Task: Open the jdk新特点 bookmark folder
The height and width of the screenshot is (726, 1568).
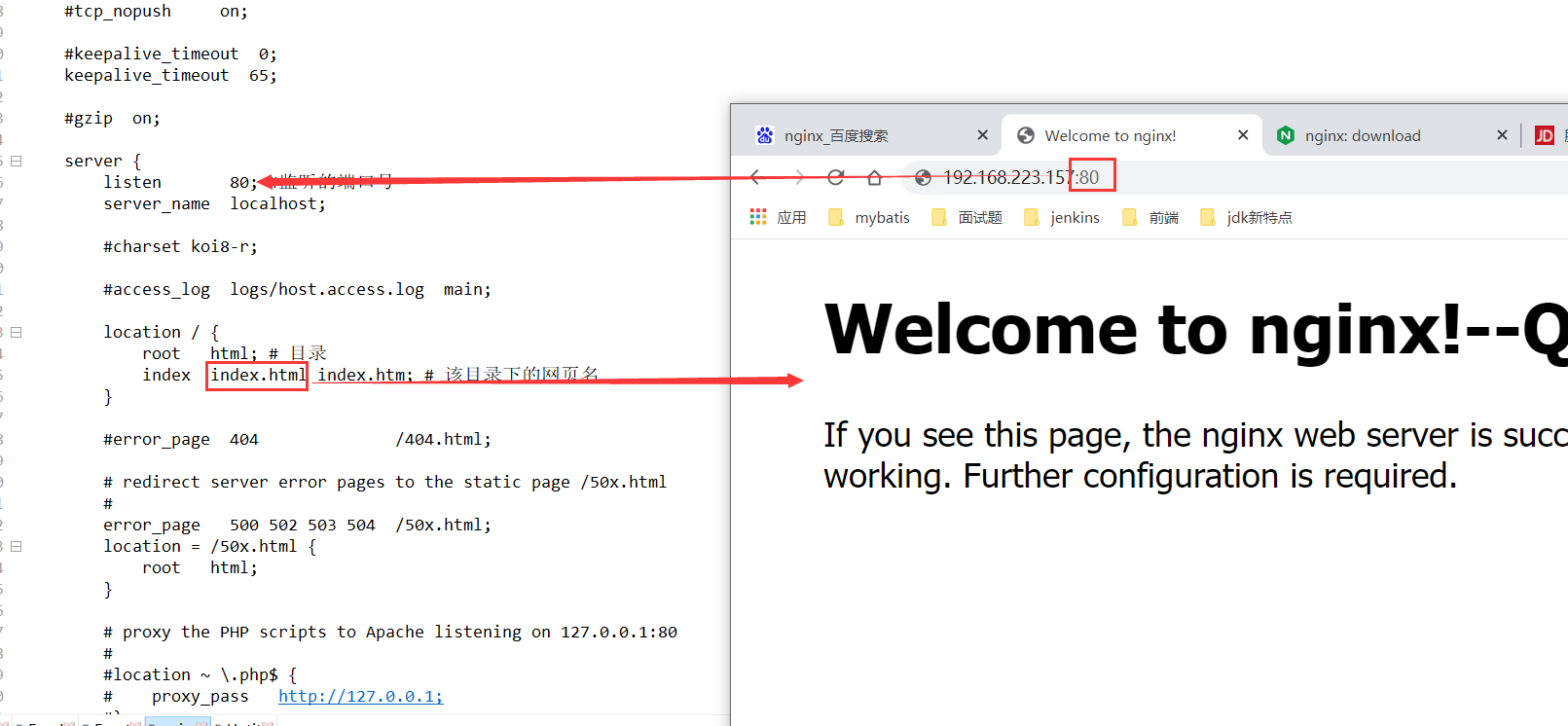Action: 1247,217
